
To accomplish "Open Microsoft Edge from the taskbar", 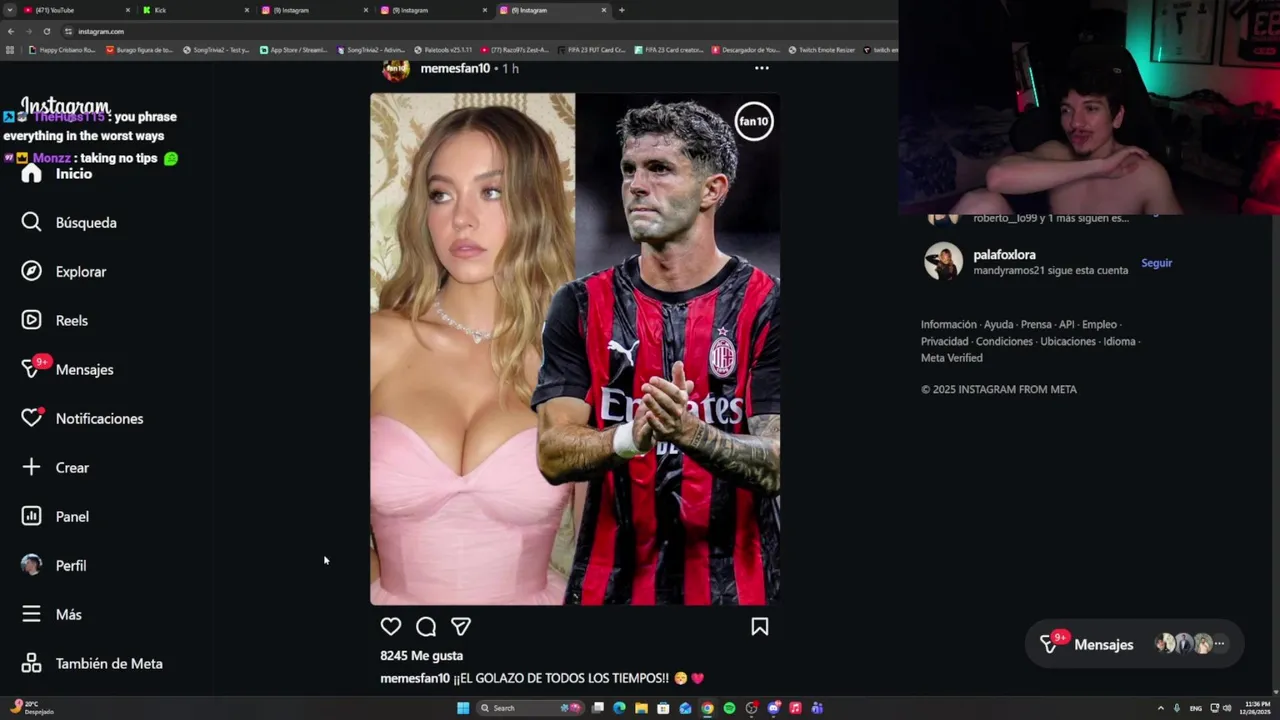I will [x=619, y=708].
